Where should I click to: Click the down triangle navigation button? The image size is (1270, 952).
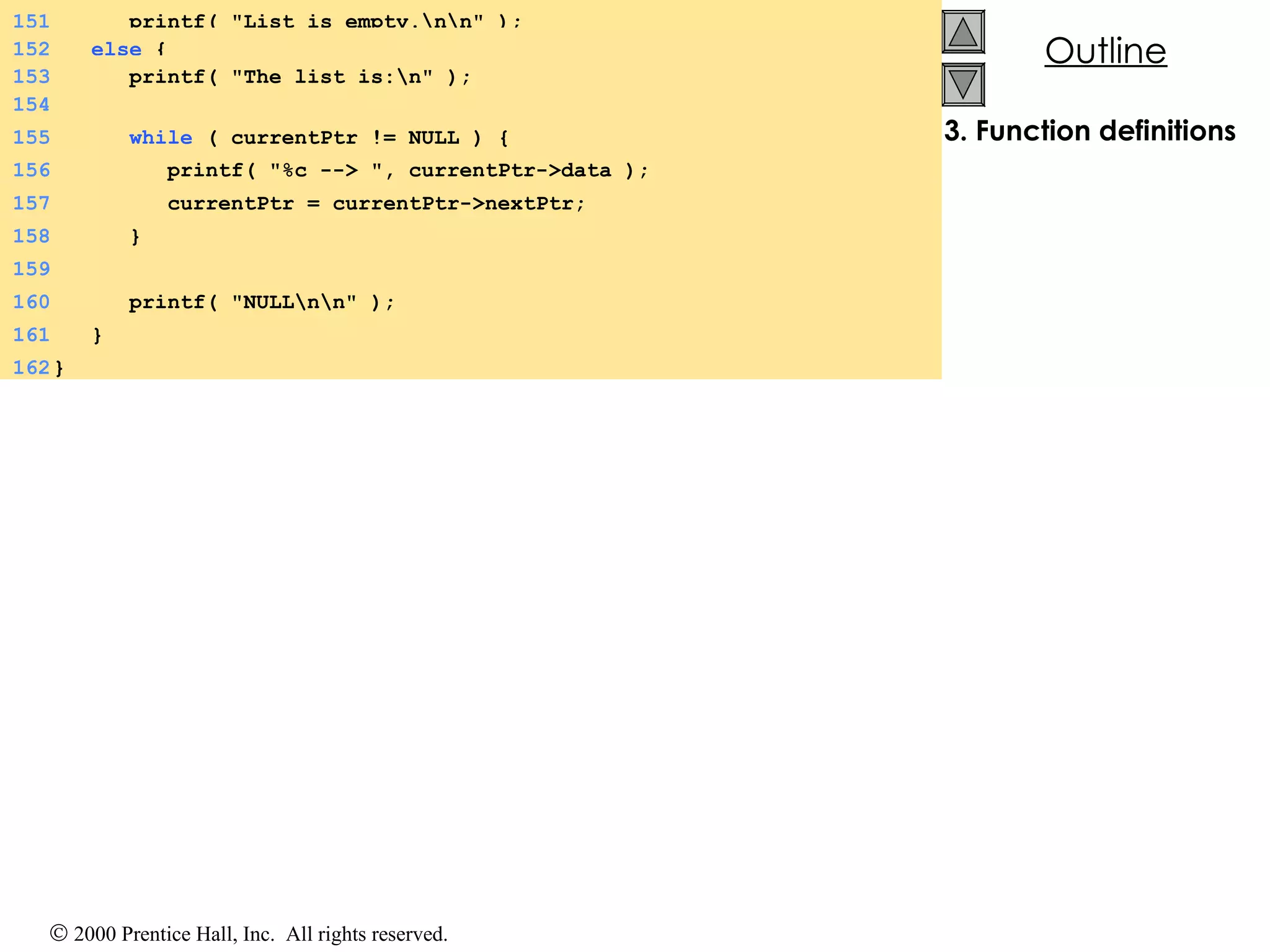pos(963,84)
